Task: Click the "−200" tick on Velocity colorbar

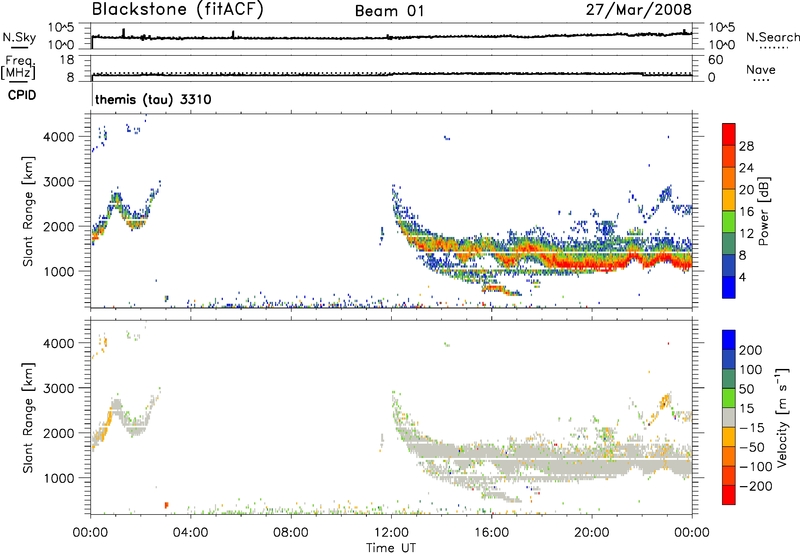Action: (x=755, y=486)
